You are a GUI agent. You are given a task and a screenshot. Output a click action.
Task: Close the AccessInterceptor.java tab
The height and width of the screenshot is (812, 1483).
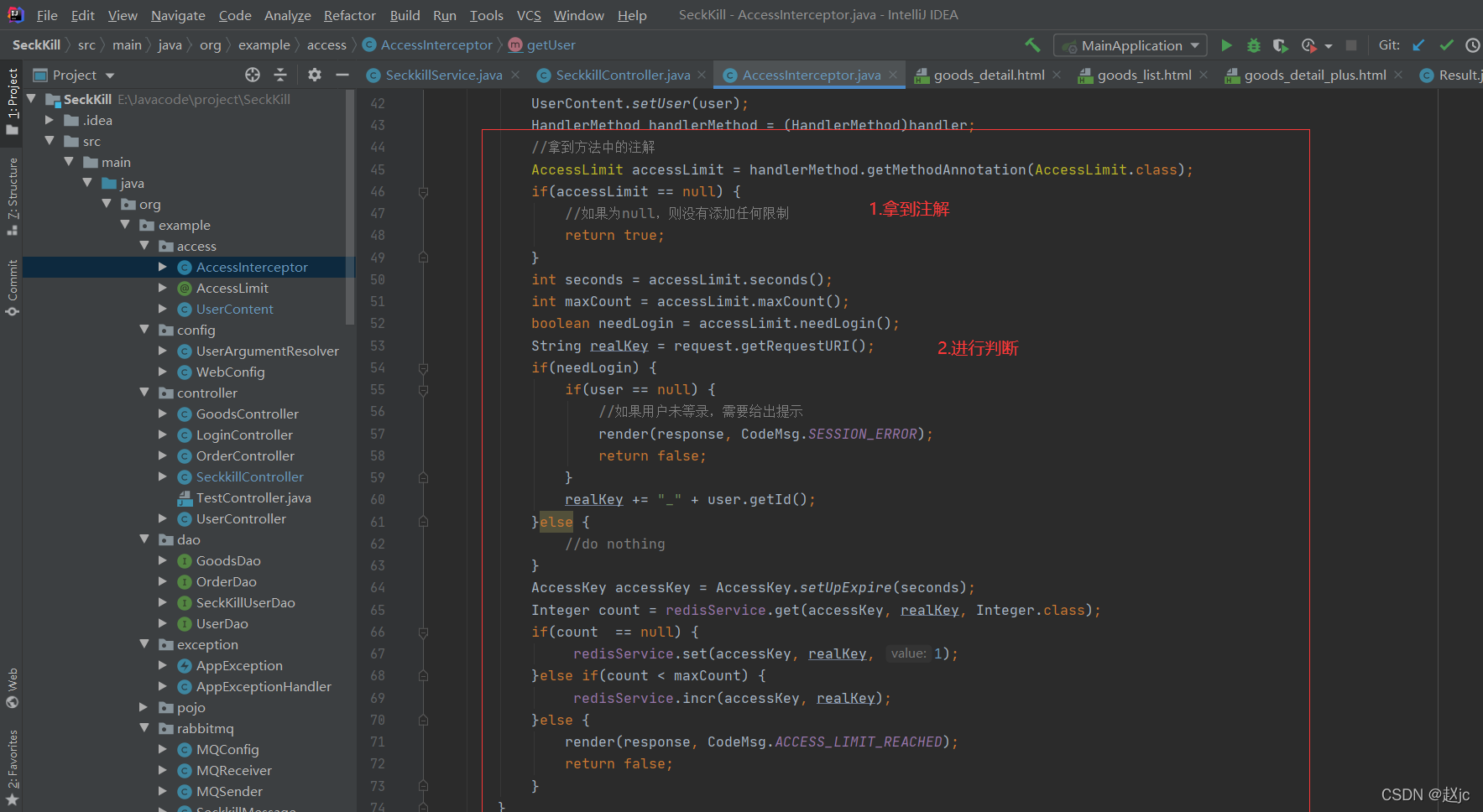tap(893, 75)
